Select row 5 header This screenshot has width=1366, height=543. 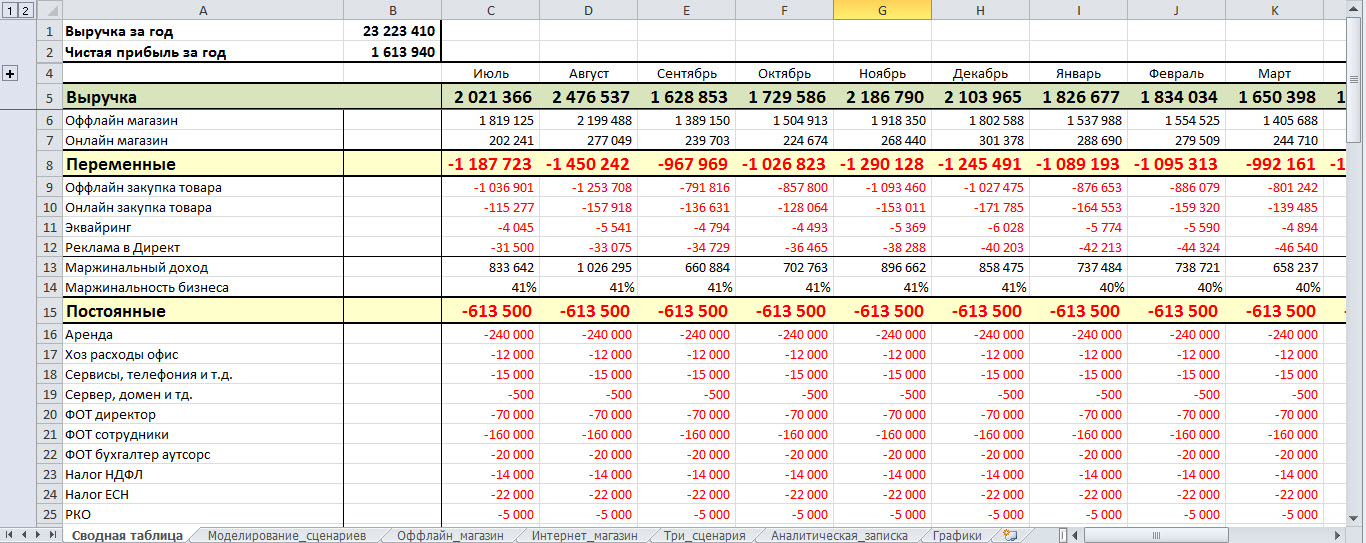48,97
